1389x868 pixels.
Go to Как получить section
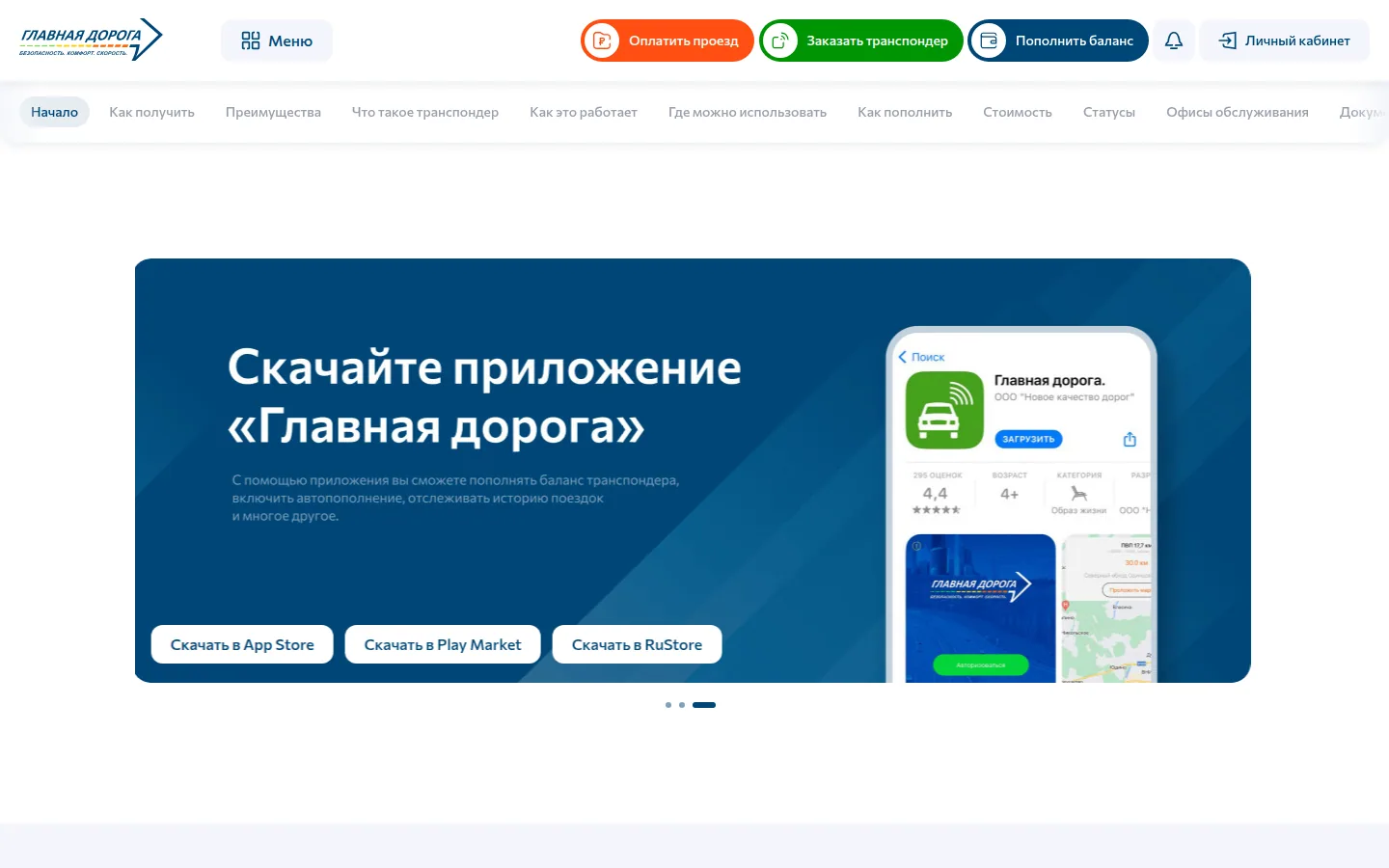point(151,112)
